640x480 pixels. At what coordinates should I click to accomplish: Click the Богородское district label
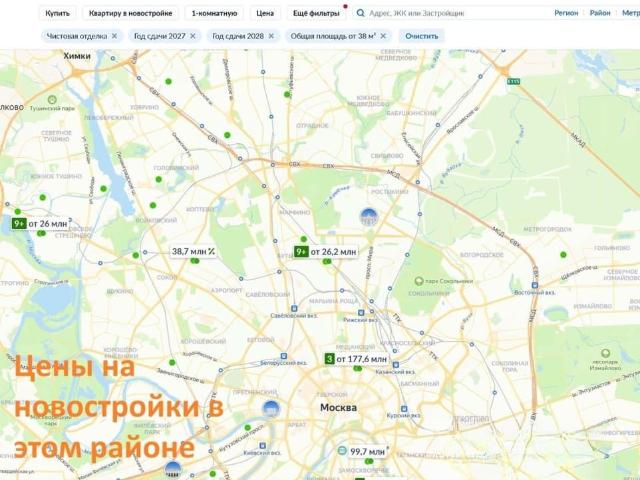point(482,255)
